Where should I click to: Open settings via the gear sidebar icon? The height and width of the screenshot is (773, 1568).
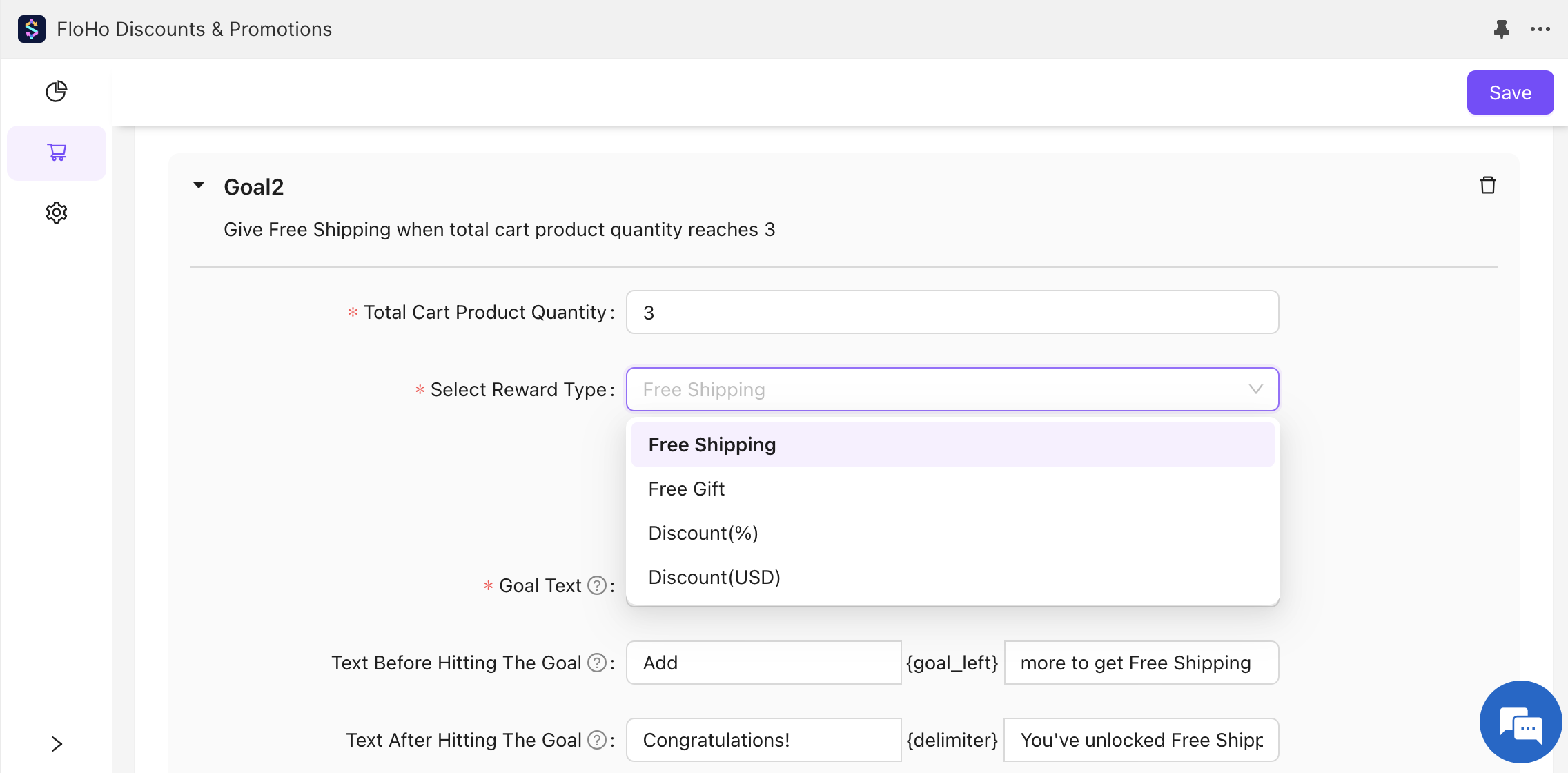click(x=57, y=213)
